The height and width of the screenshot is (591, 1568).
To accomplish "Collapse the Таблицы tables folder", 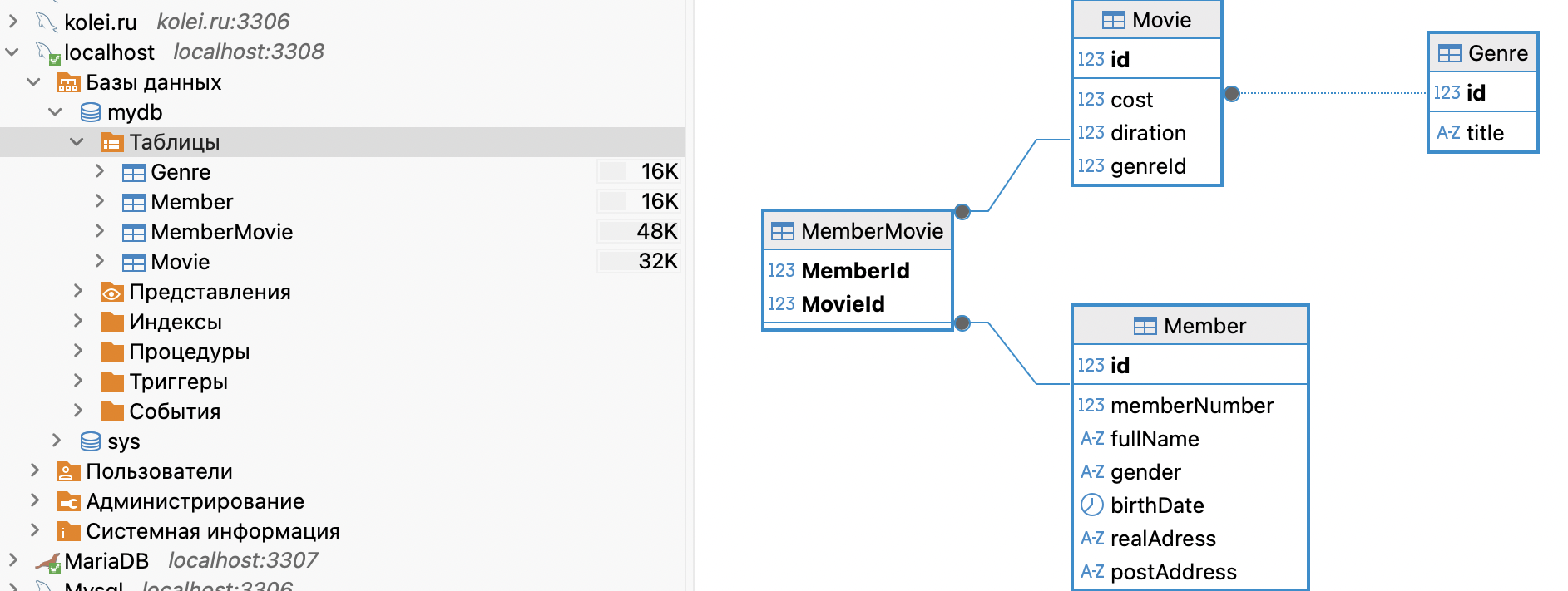I will point(77,142).
